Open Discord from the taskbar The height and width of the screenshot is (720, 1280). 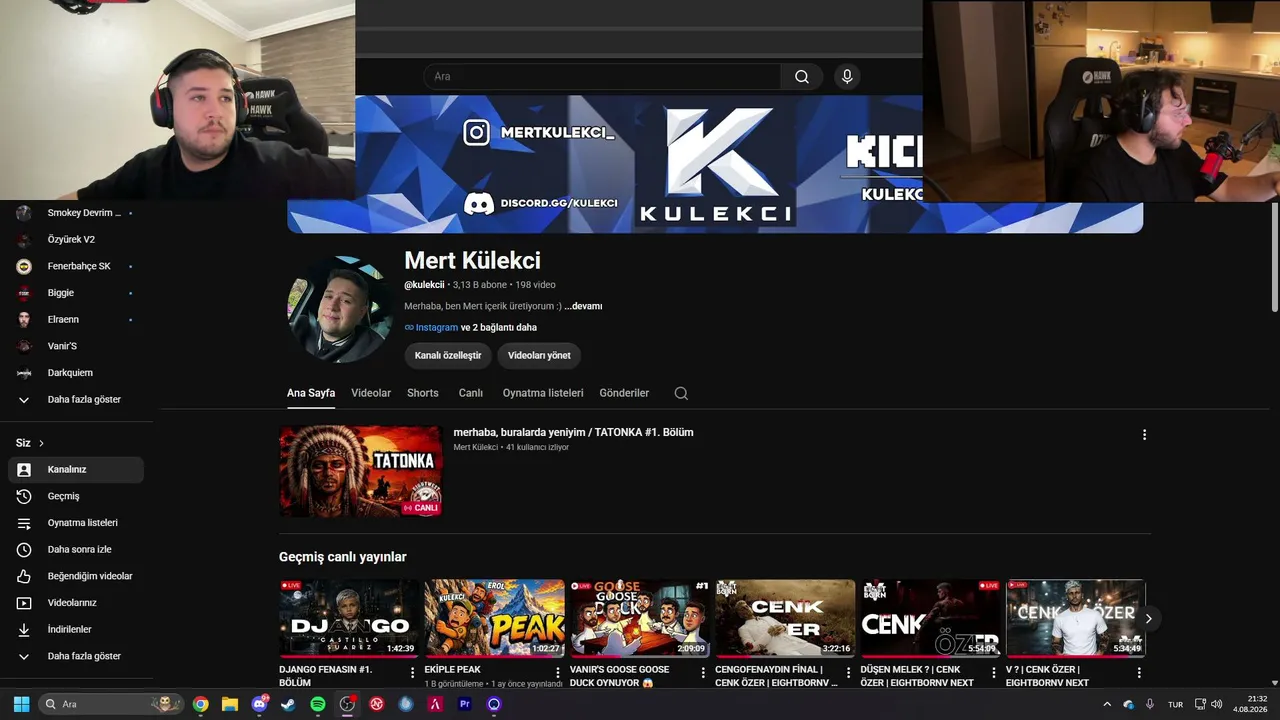pyautogui.click(x=260, y=704)
